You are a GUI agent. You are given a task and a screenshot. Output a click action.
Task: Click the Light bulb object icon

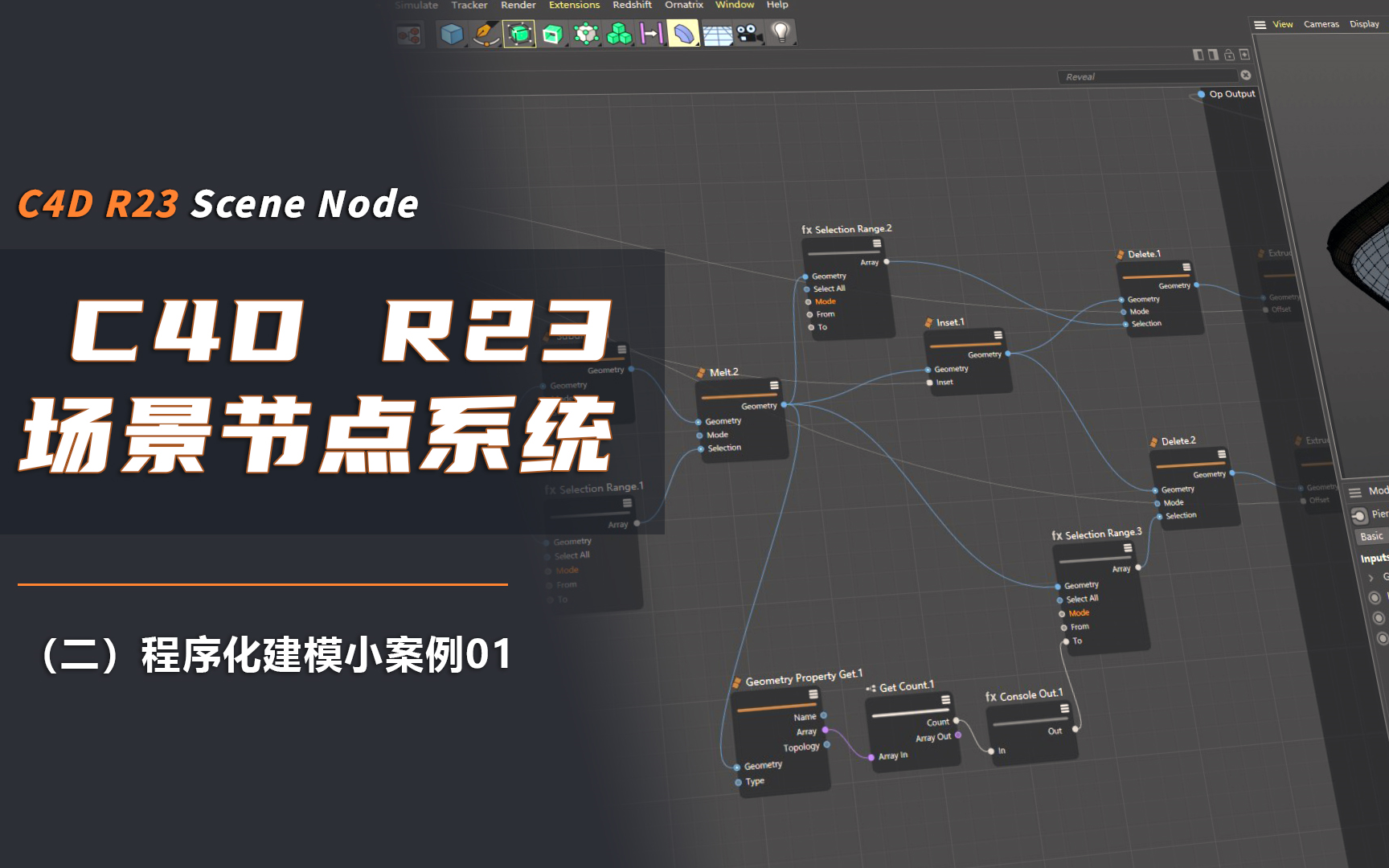(x=781, y=33)
